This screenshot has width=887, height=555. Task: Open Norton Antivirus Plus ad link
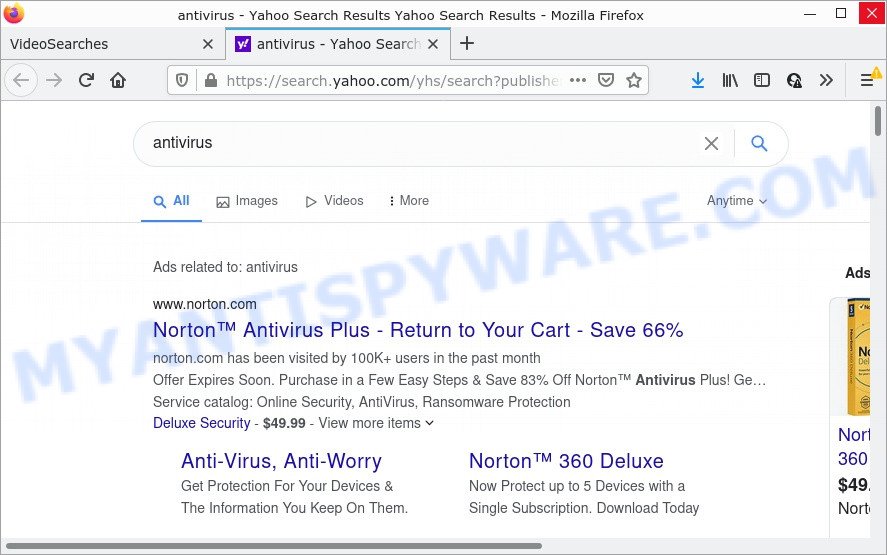point(418,330)
